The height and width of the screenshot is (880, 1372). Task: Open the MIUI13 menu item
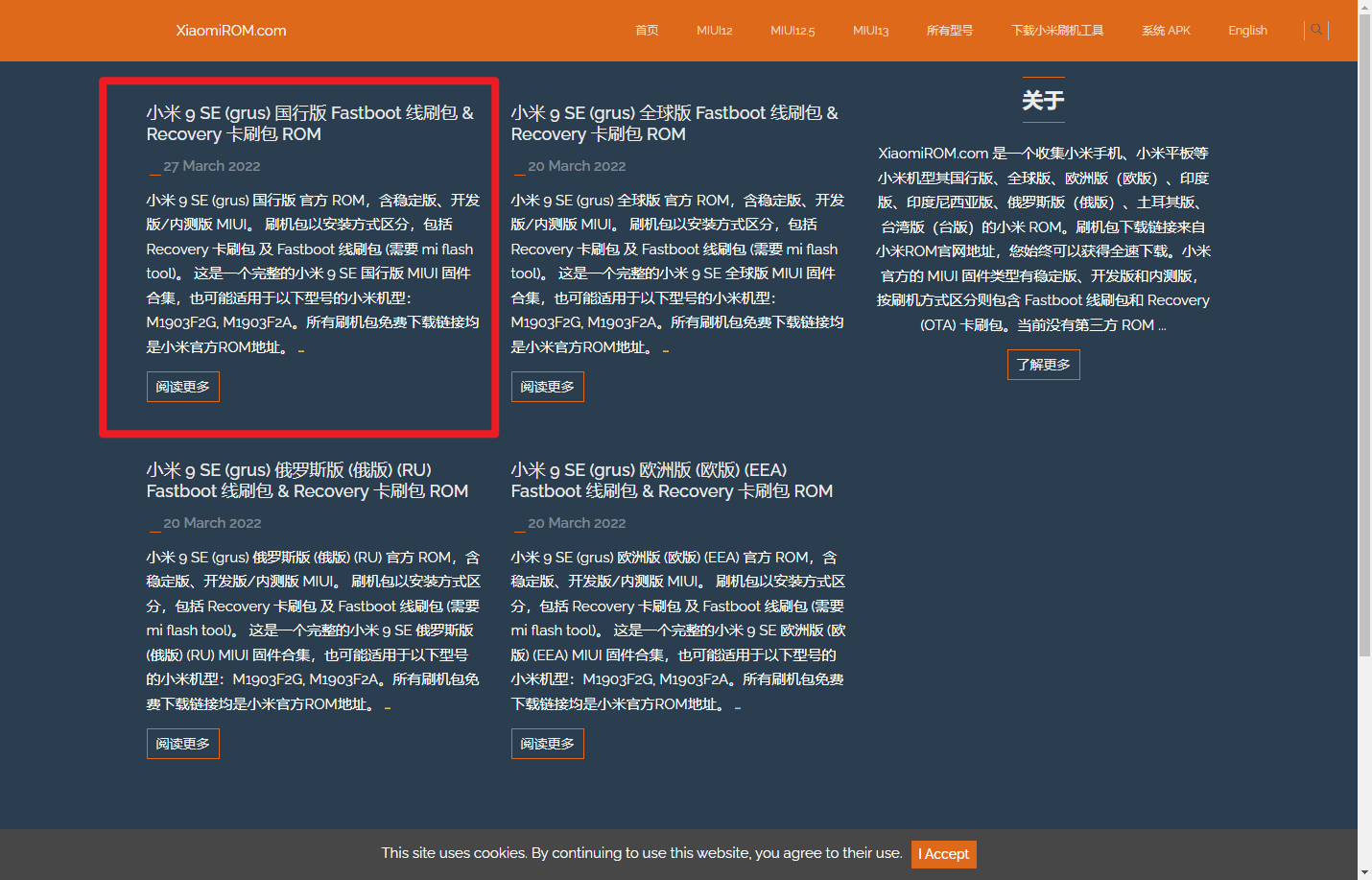[x=871, y=31]
